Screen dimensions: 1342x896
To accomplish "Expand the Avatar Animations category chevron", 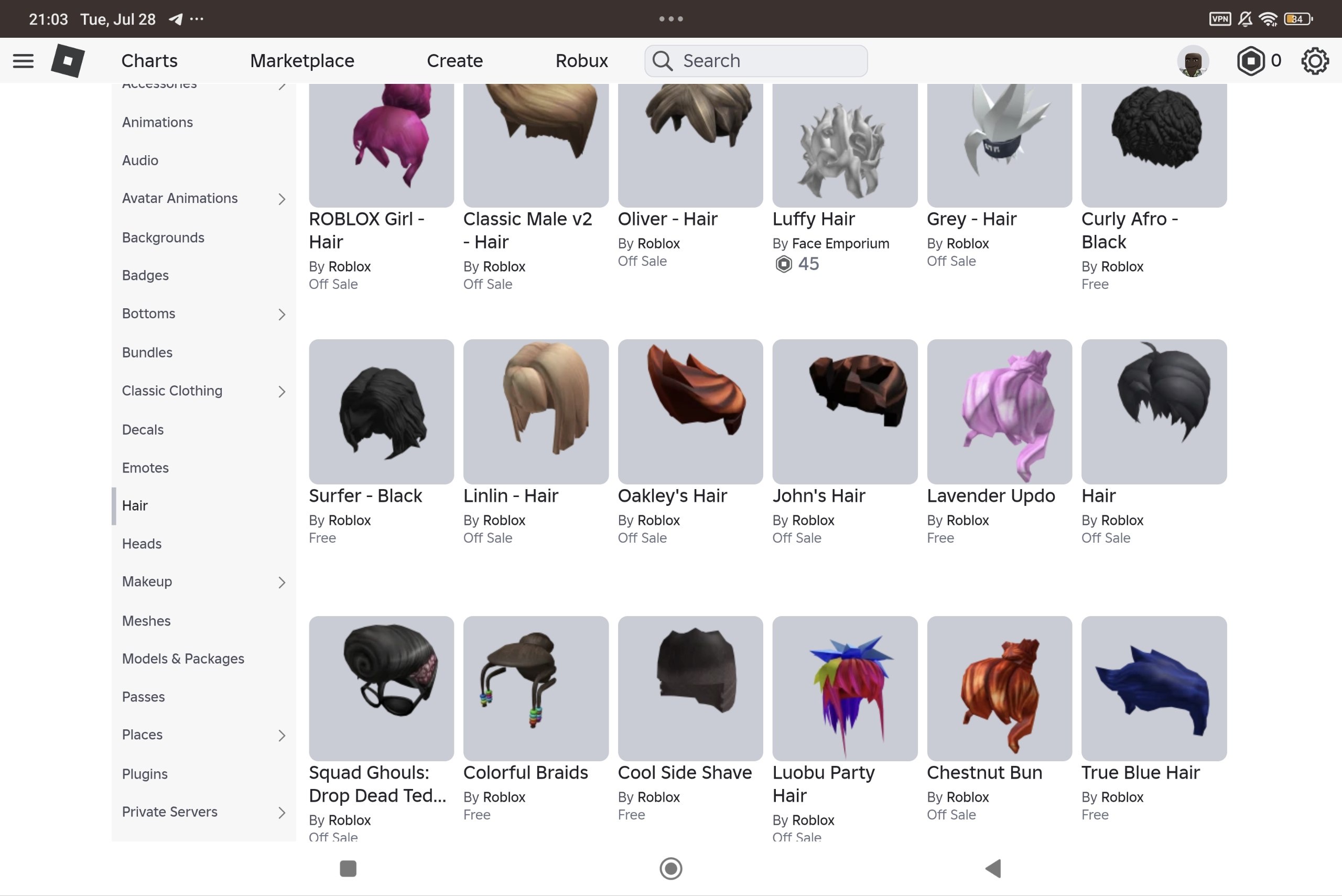I will coord(282,199).
